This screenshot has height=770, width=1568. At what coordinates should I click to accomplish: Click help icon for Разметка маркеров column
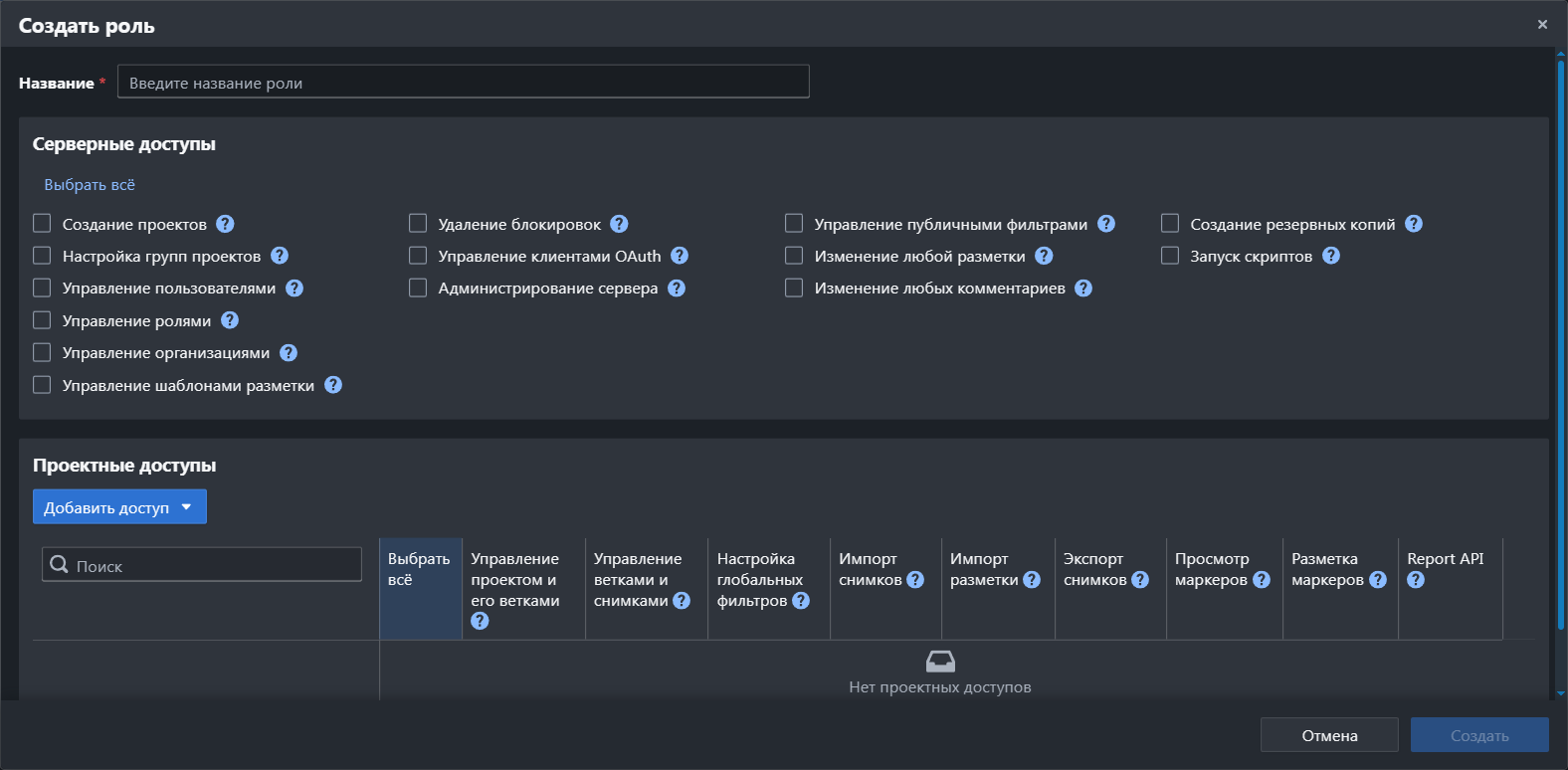pyautogui.click(x=1378, y=580)
